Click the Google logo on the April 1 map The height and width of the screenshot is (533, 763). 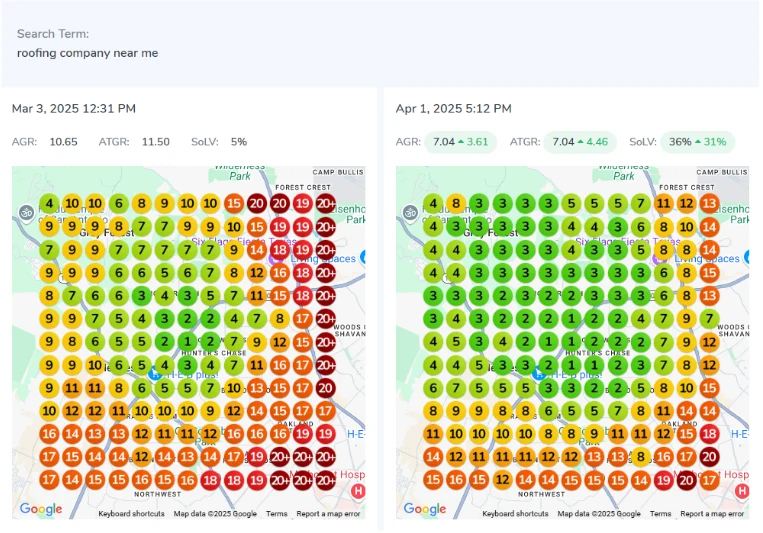coord(425,509)
